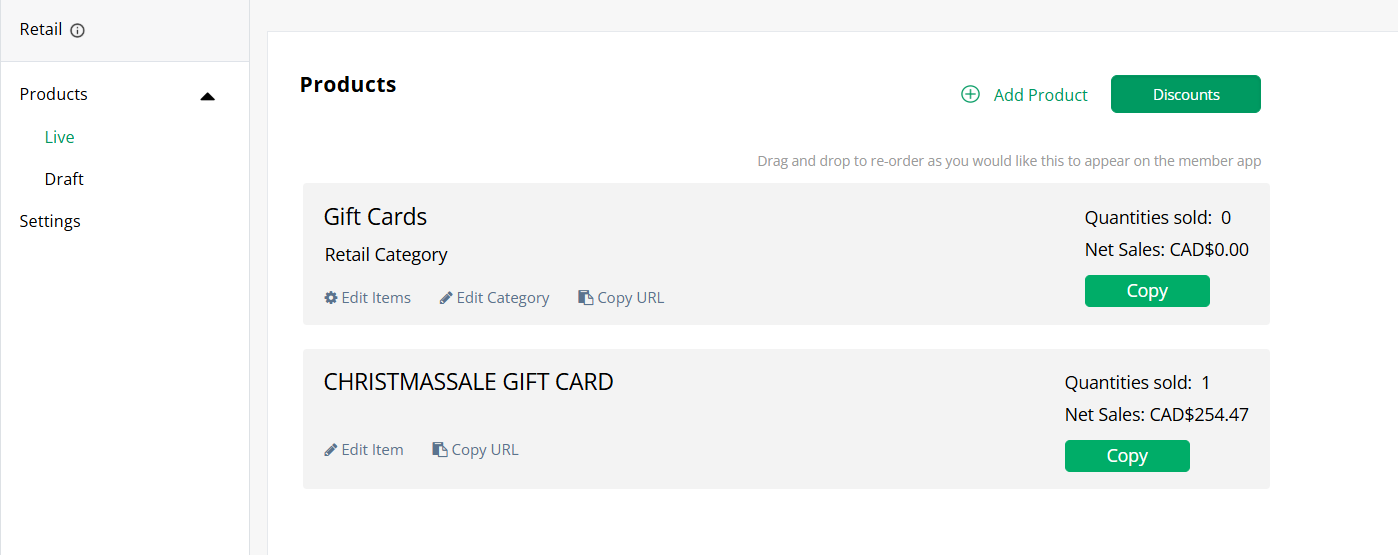
Task: Copy the CHRISTMASSALE GIFT CARD product
Action: [x=1127, y=456]
